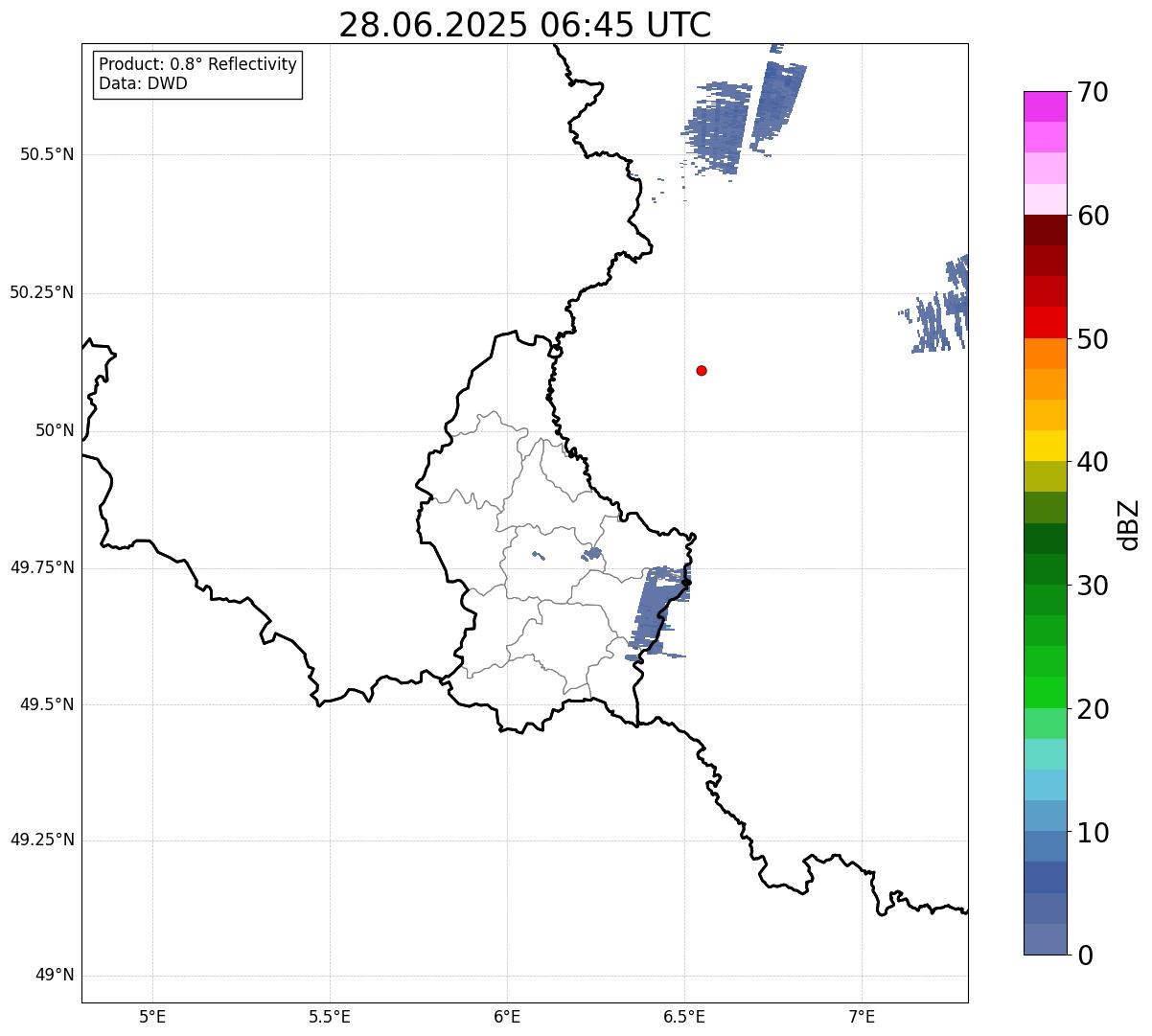Click the 5°E longitude label
Viewport: 1152px width, 1036px height.
152,1017
